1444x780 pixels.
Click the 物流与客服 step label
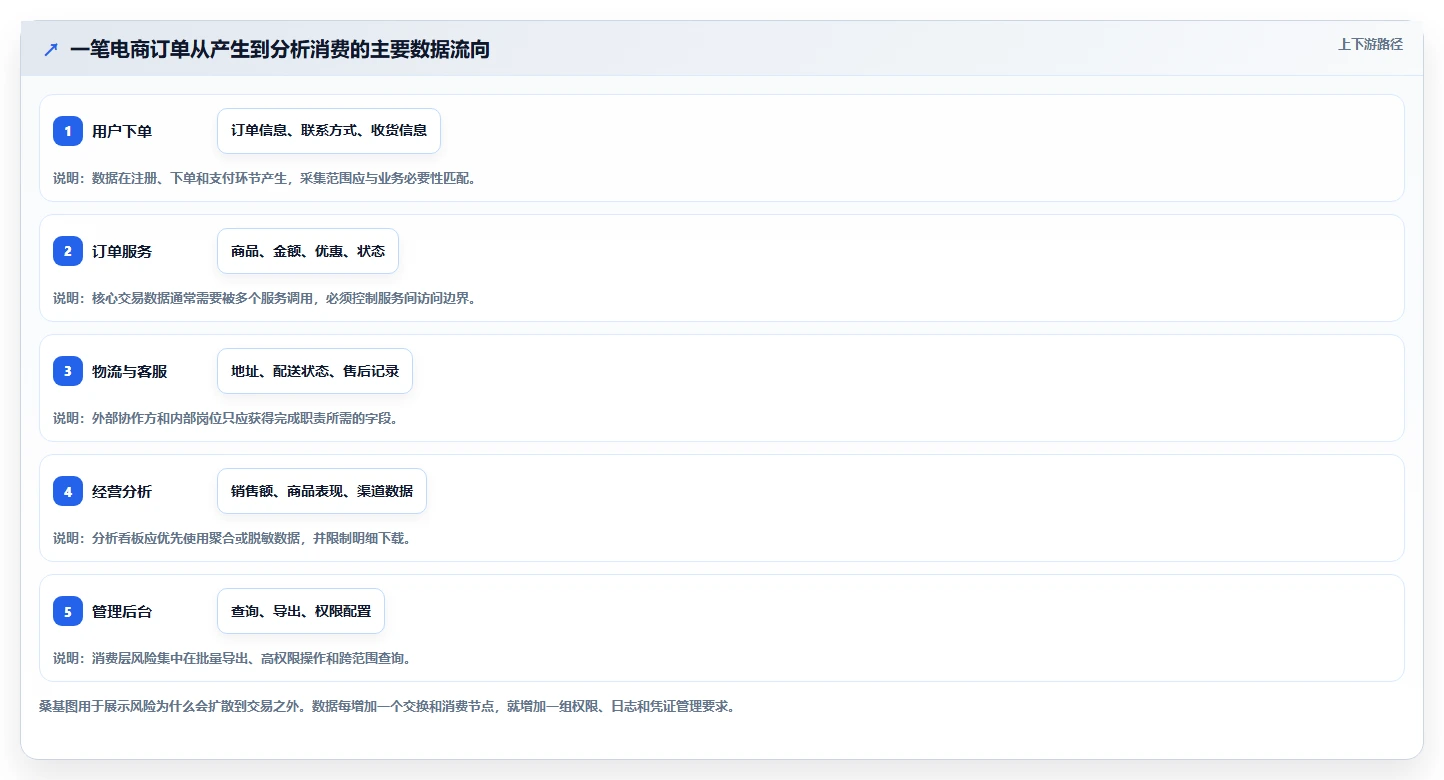pos(130,371)
